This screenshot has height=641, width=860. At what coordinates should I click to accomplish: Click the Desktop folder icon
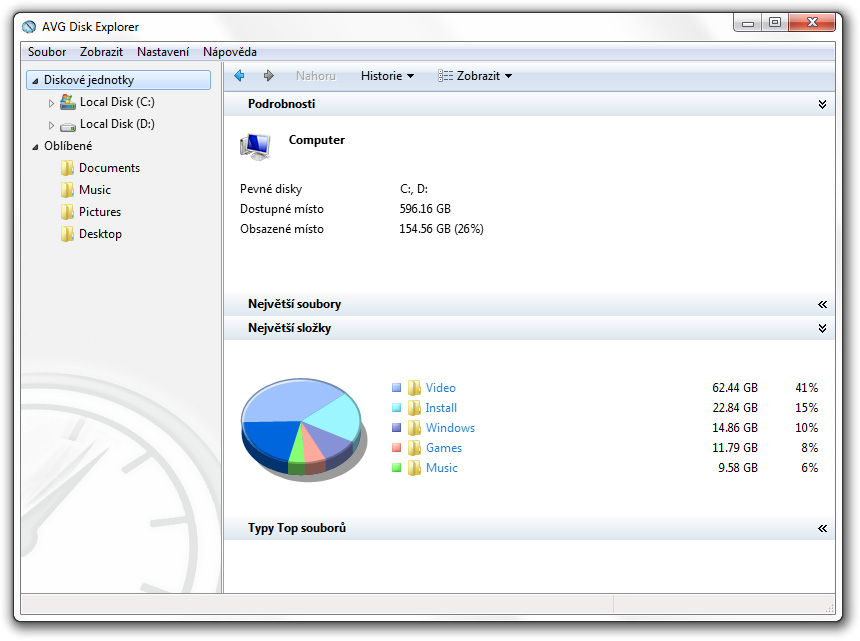coord(67,234)
